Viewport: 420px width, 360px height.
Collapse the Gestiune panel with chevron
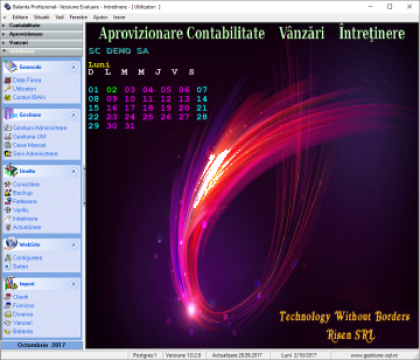coord(74,115)
